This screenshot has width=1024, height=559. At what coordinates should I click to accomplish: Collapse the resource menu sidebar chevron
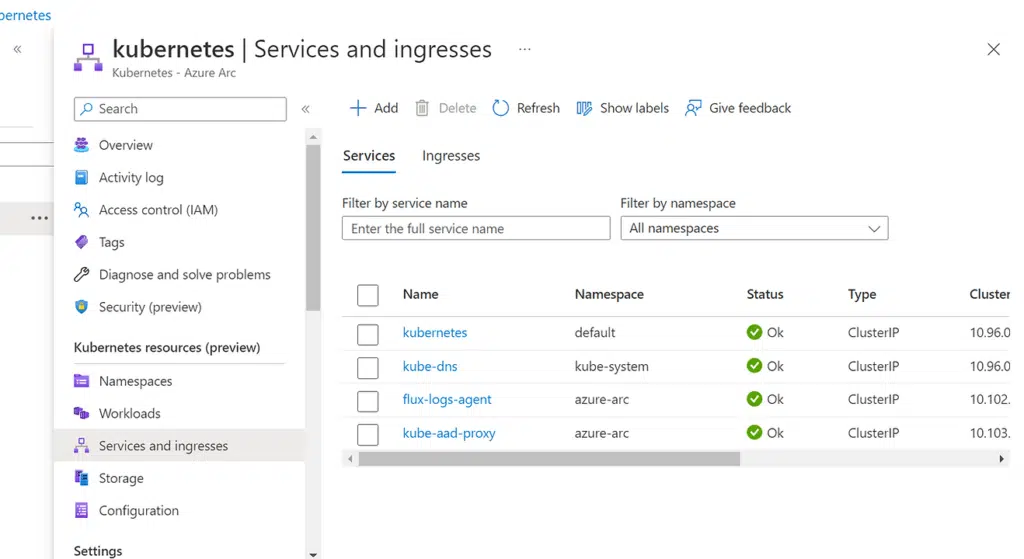click(x=305, y=109)
